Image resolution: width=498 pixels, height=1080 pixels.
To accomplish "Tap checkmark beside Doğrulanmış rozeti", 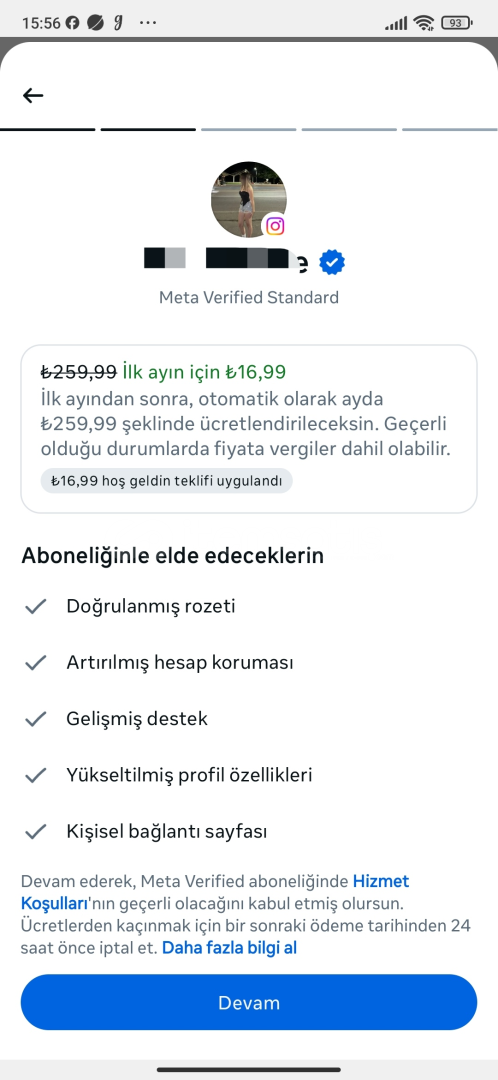I will [35, 606].
